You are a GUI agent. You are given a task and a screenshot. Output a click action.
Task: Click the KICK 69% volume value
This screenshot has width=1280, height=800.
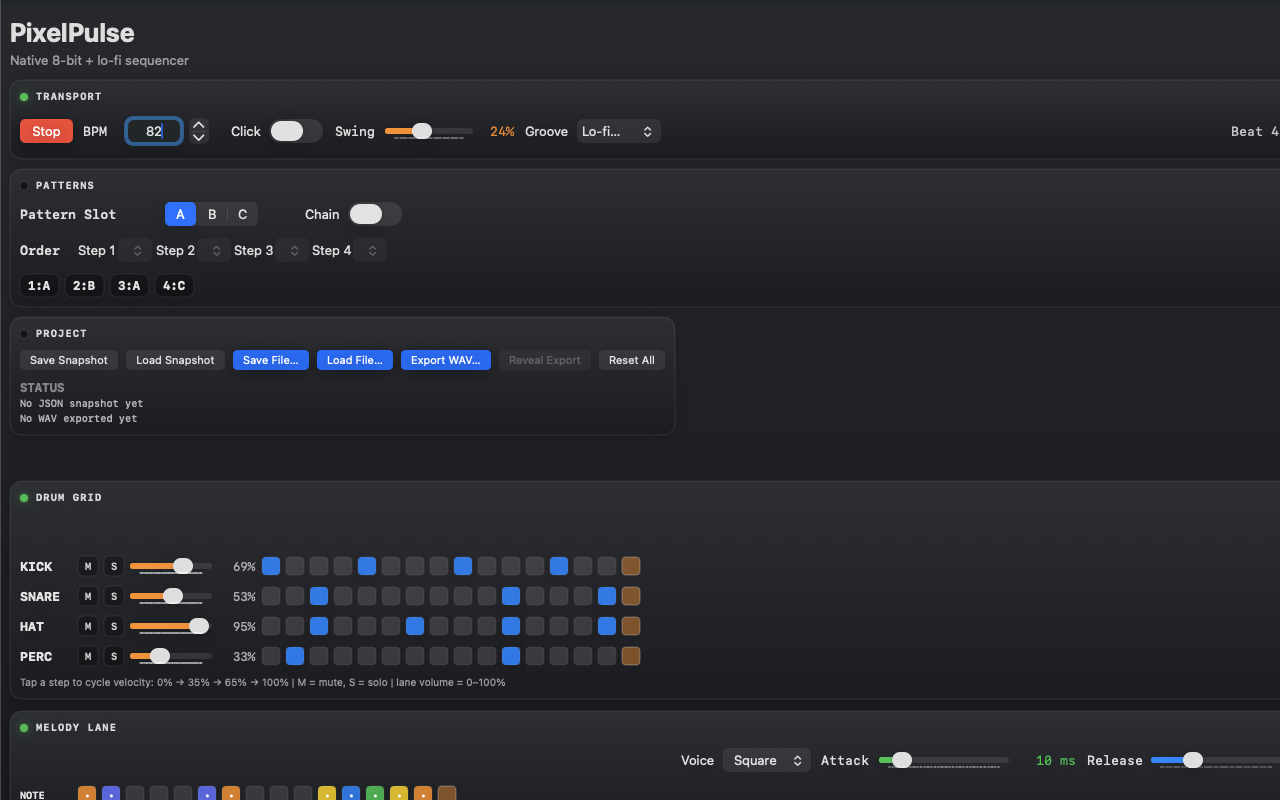244,567
